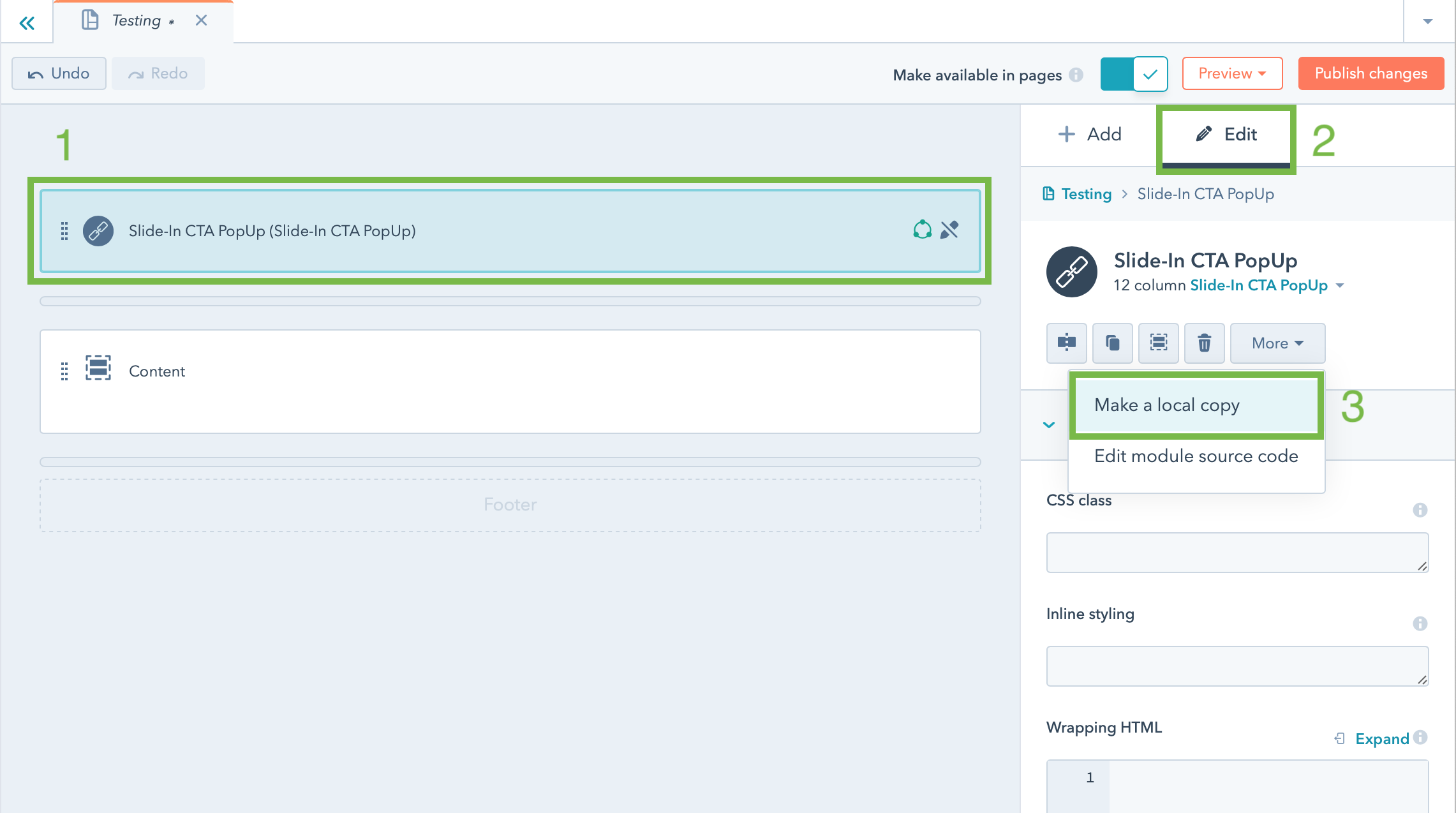
Task: Open the Preview dropdown
Action: 1232,73
